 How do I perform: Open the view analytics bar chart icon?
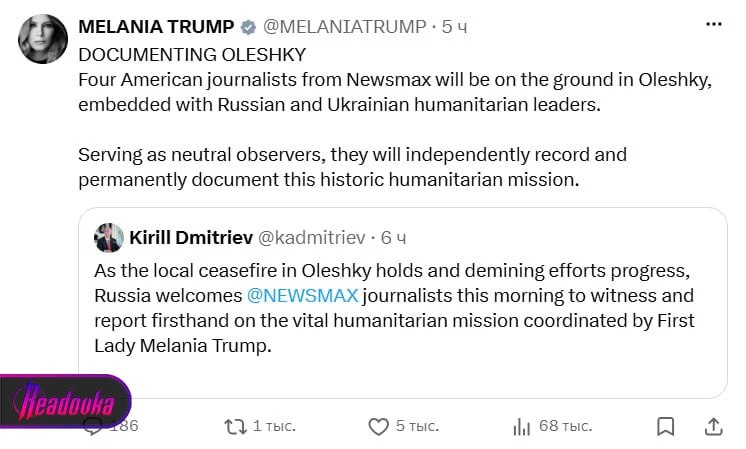521,427
